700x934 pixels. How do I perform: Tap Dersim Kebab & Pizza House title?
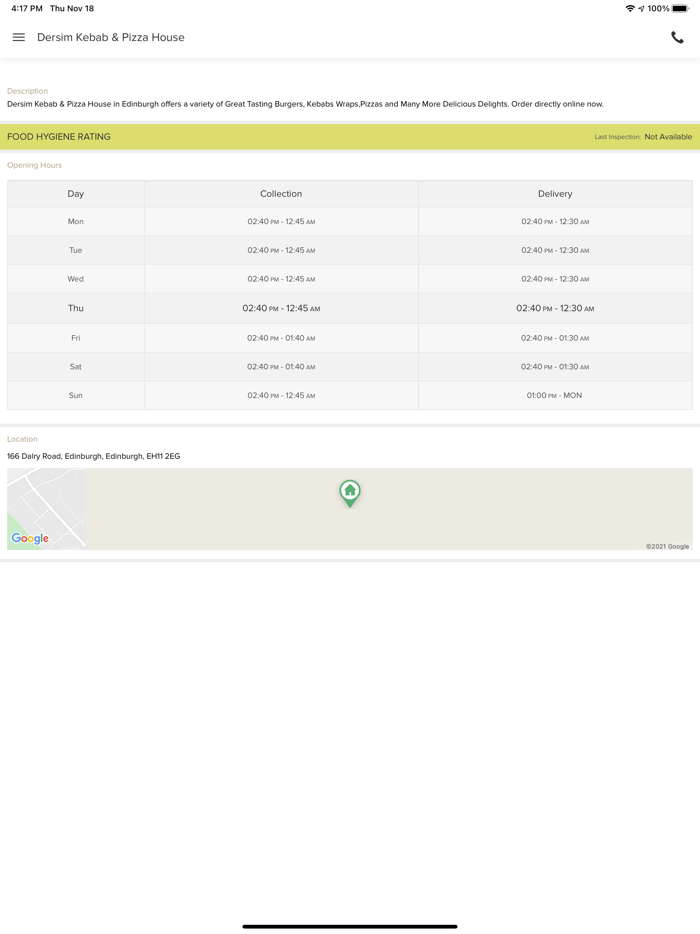(x=111, y=37)
